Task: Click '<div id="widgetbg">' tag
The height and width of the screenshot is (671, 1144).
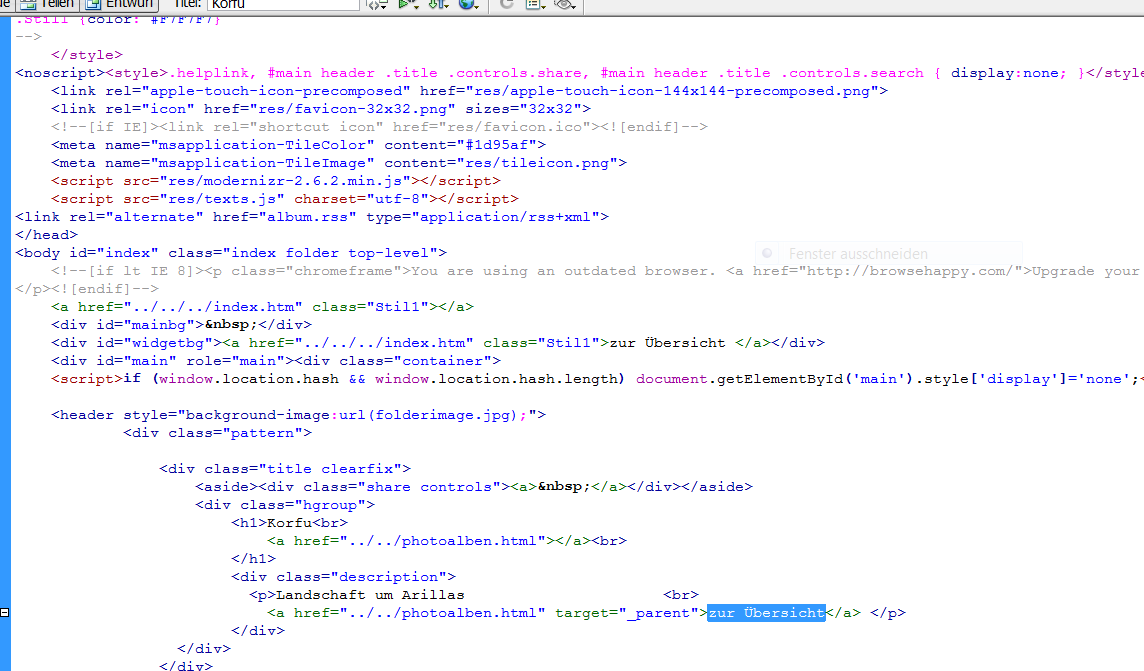Action: tap(137, 343)
